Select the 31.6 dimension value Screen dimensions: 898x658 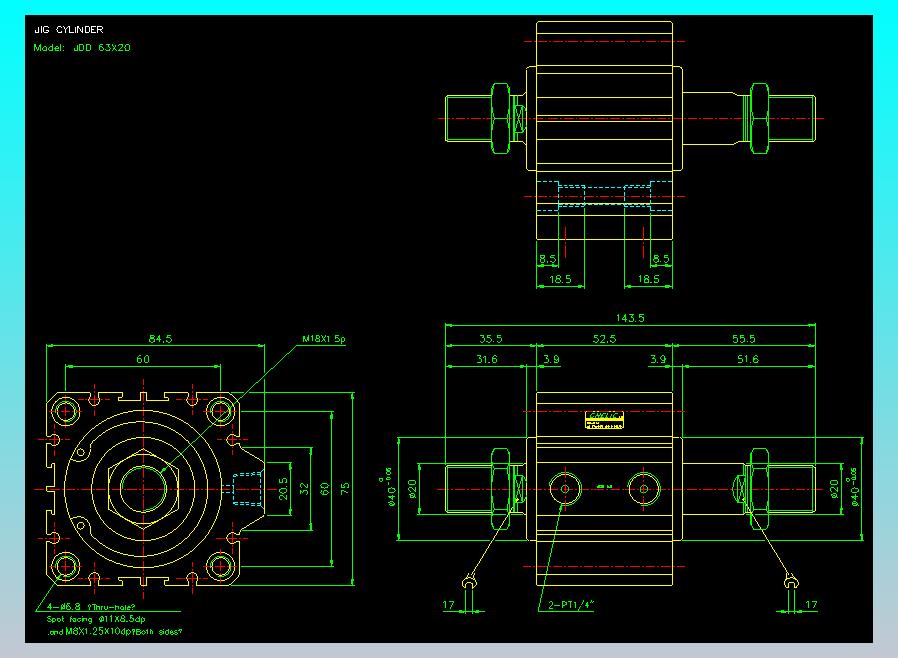487,359
